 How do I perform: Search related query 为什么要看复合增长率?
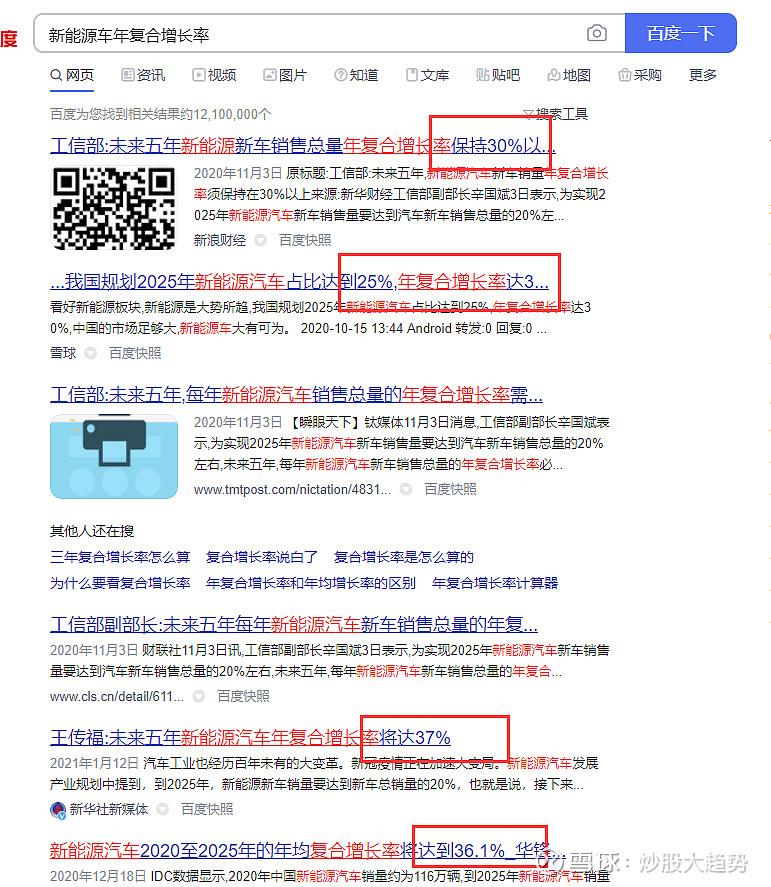click(x=120, y=583)
